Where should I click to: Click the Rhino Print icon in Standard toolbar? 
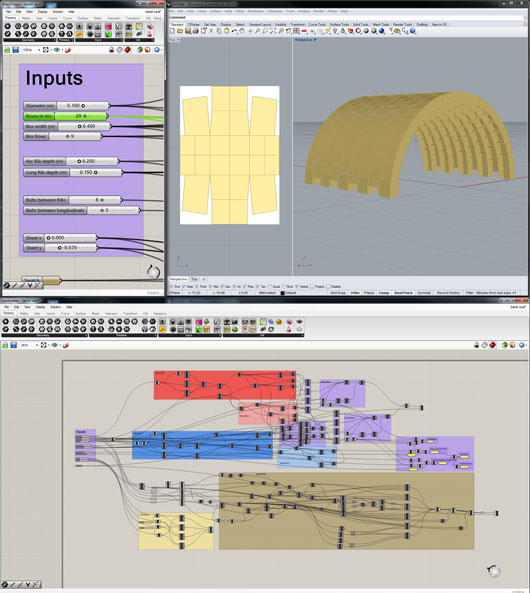pyautogui.click(x=196, y=31)
